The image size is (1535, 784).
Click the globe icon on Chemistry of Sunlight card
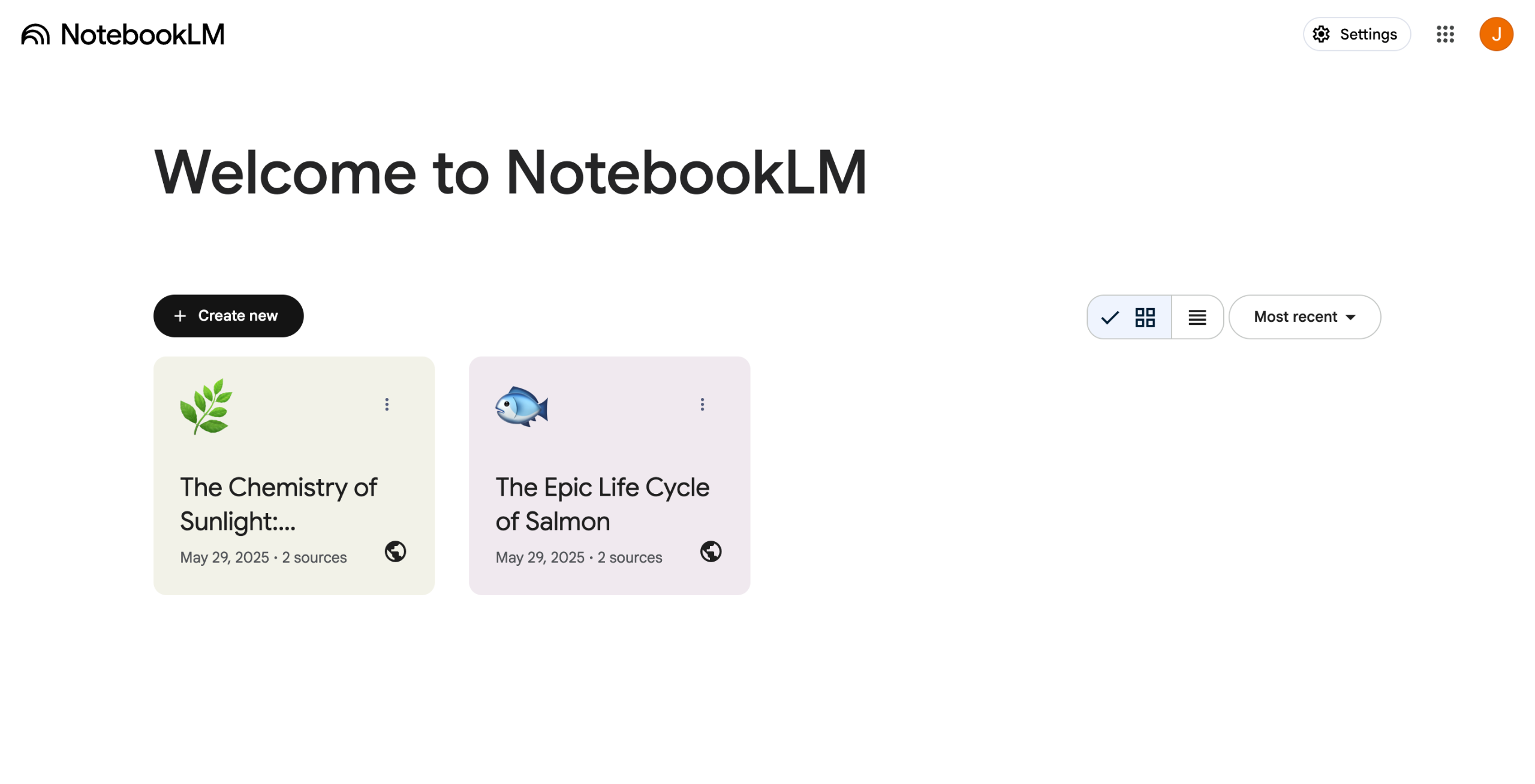pos(395,551)
